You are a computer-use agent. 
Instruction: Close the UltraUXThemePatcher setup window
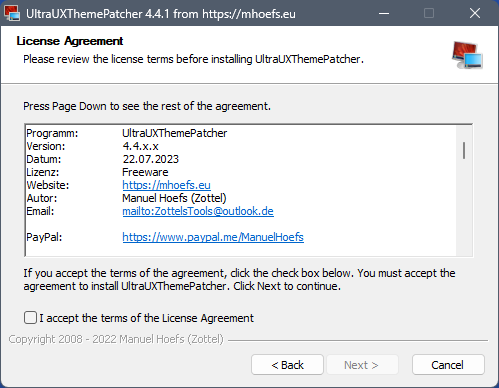pos(475,13)
